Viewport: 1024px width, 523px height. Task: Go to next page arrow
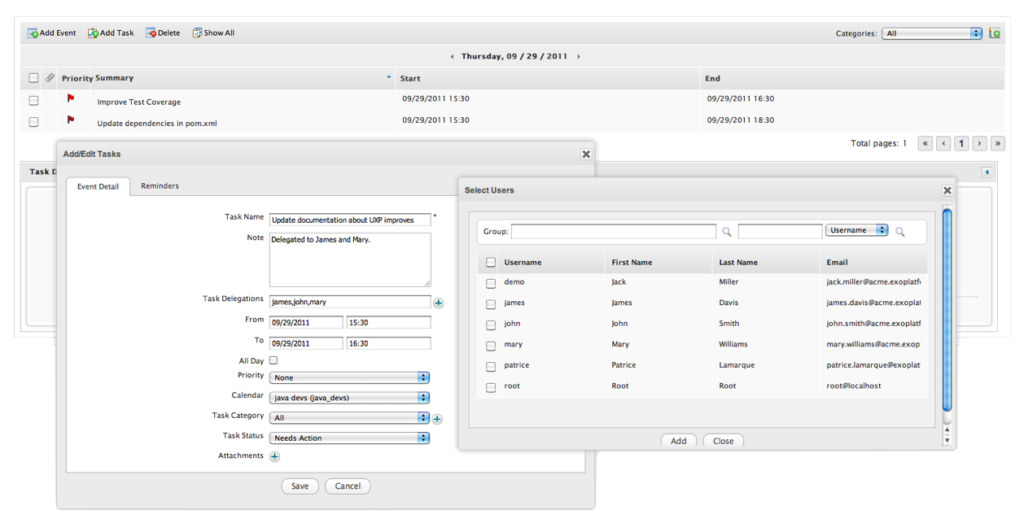point(979,144)
